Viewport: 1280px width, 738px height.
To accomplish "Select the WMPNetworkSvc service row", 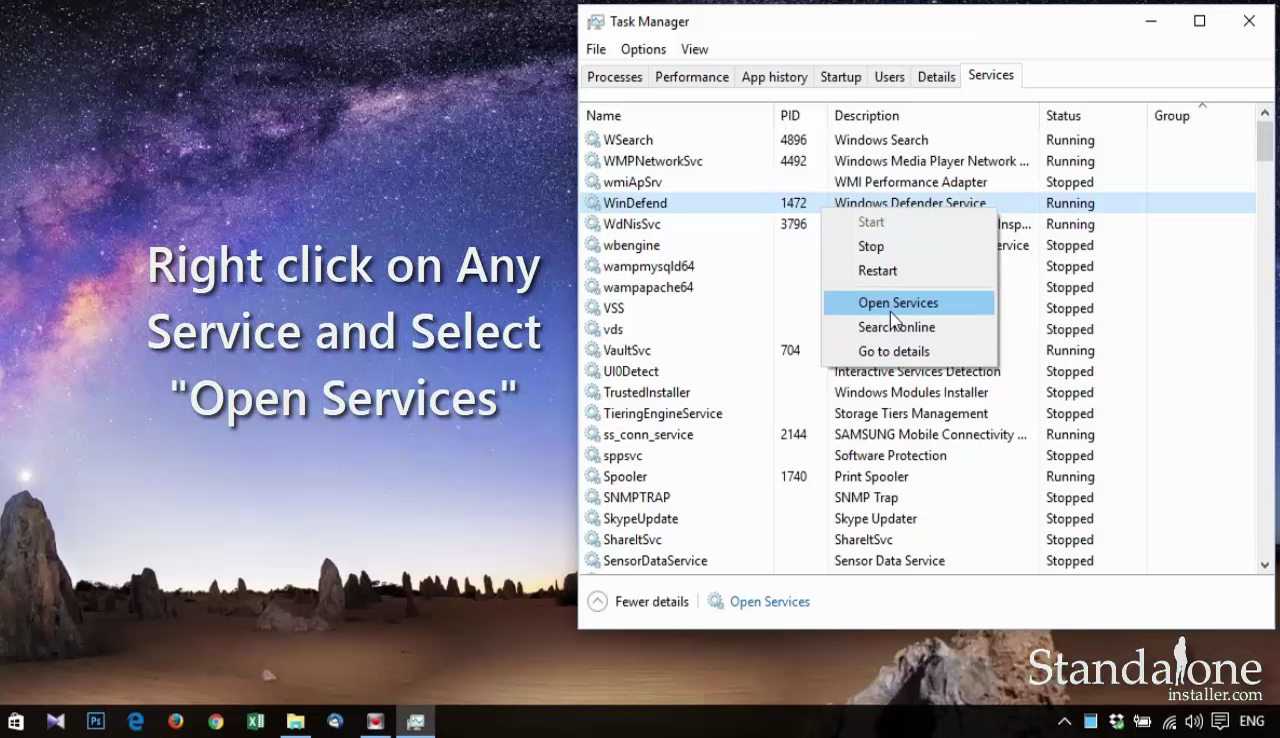I will (918, 161).
